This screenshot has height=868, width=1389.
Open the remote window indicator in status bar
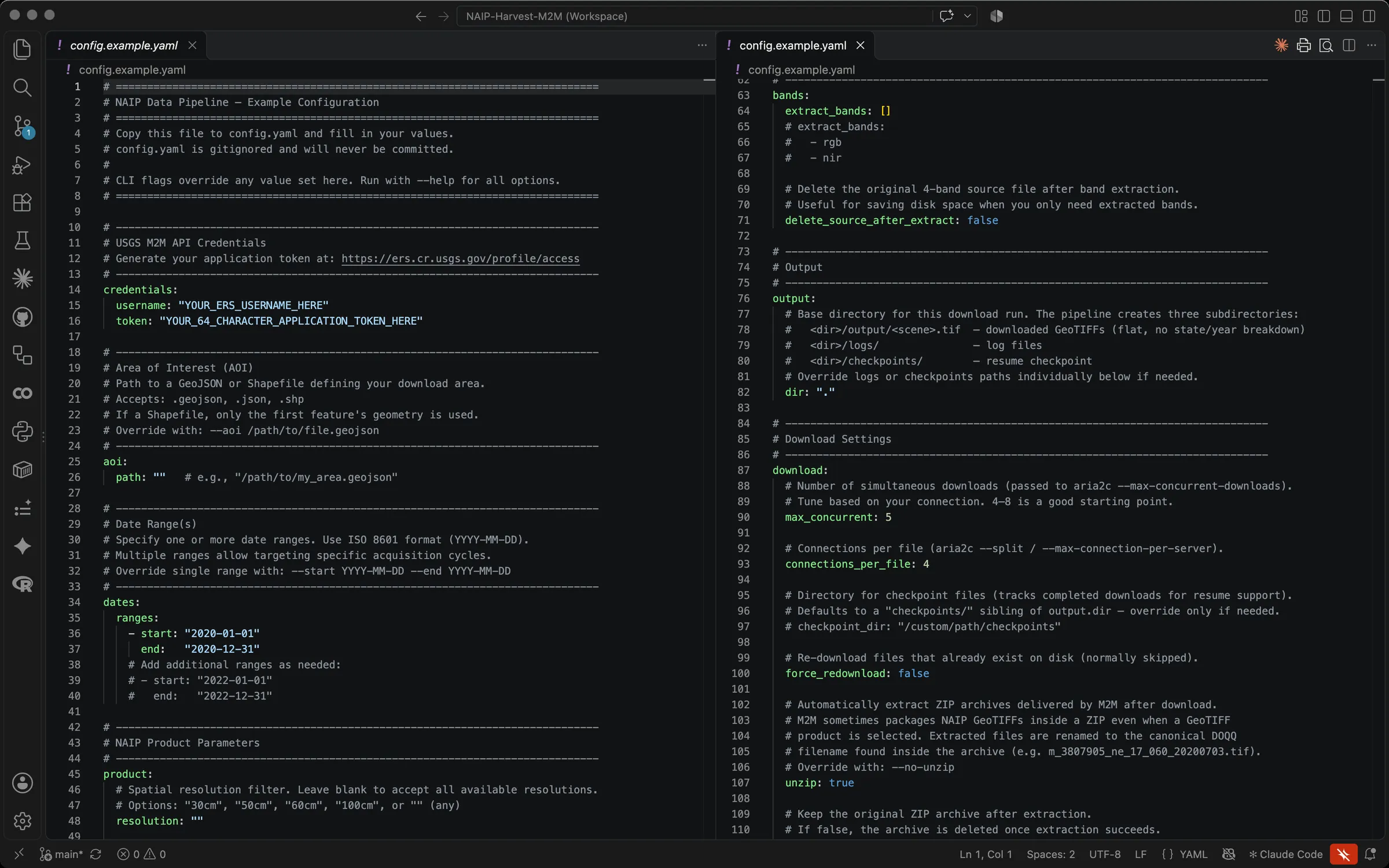pos(19,854)
